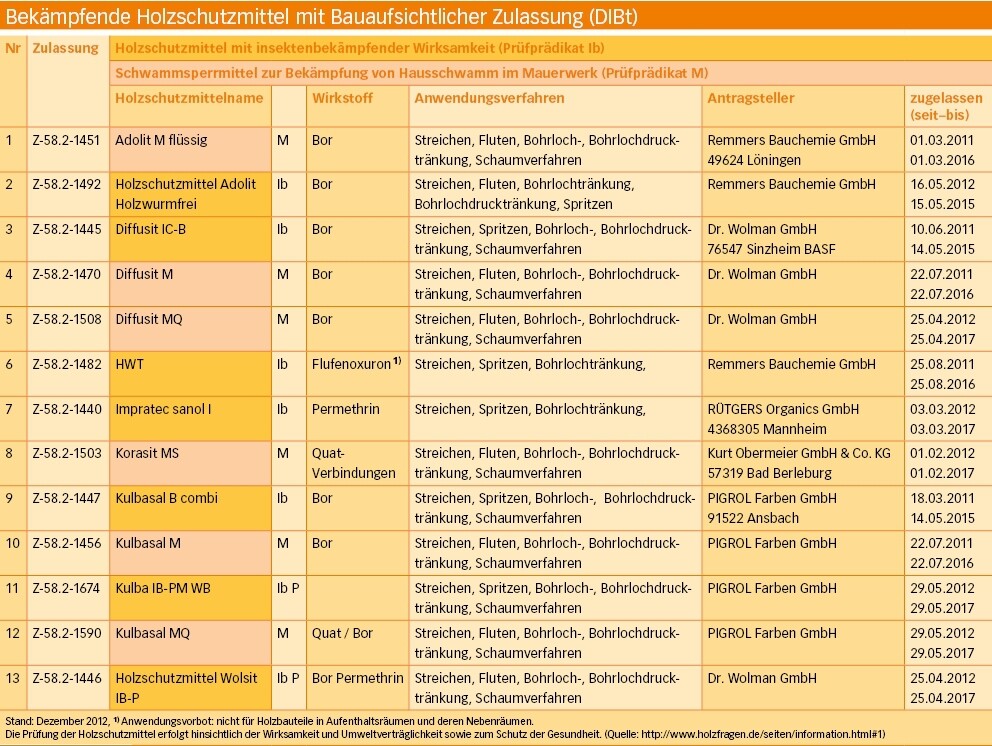Select 'Bor' in the Adolit M flüssig row

pyautogui.click(x=322, y=140)
